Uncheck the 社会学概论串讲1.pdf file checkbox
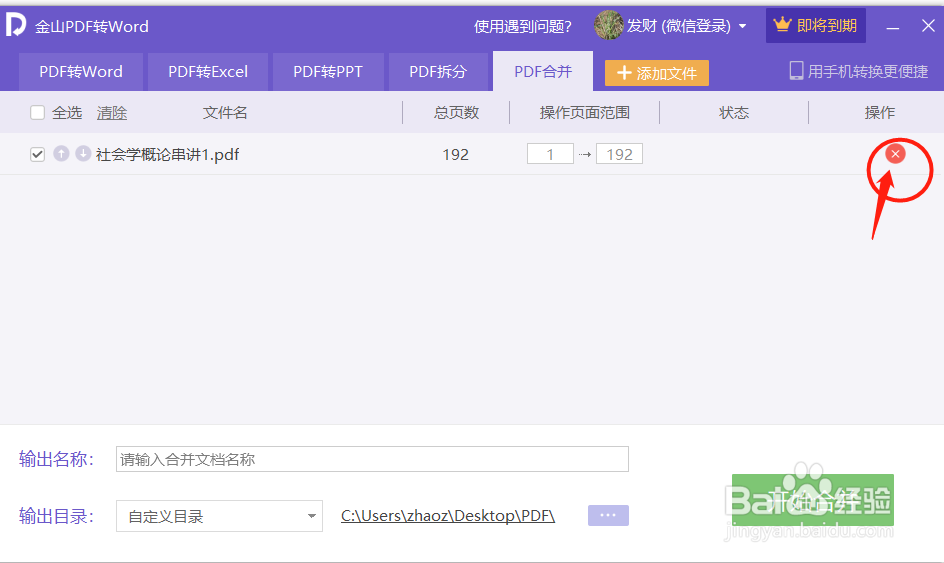The image size is (944, 563). point(37,155)
